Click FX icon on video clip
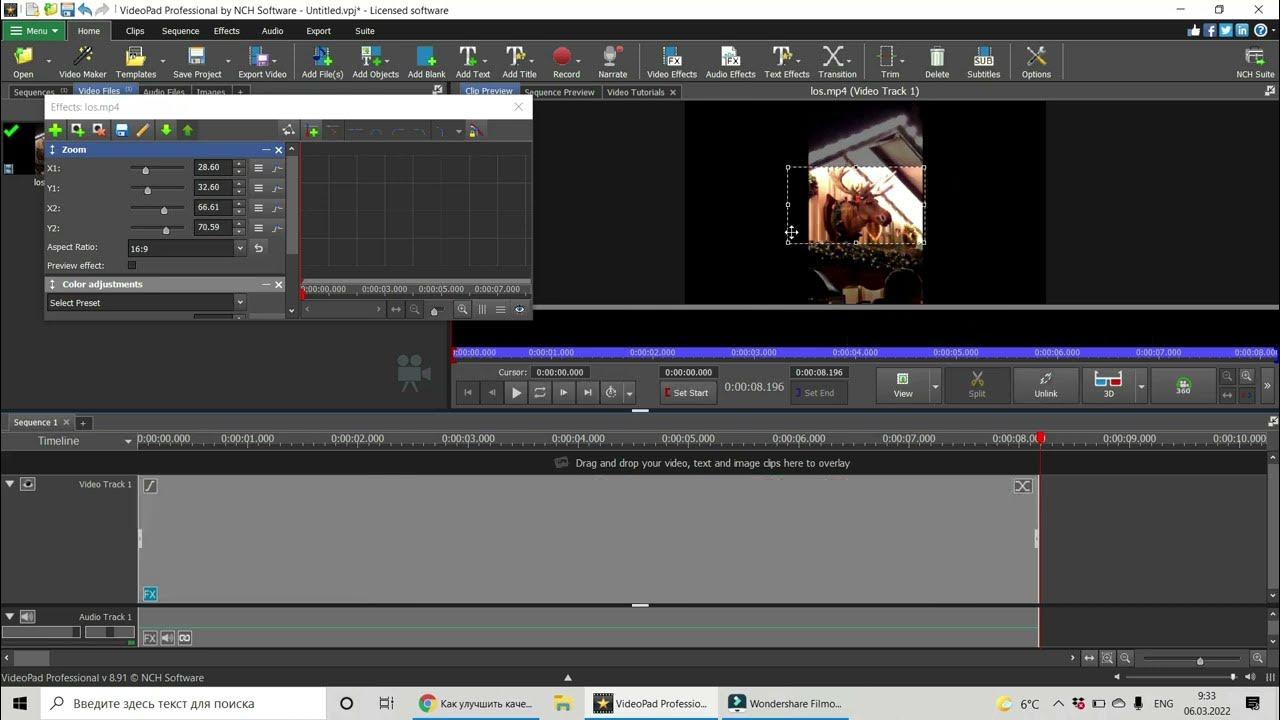This screenshot has width=1280, height=720. (x=150, y=594)
